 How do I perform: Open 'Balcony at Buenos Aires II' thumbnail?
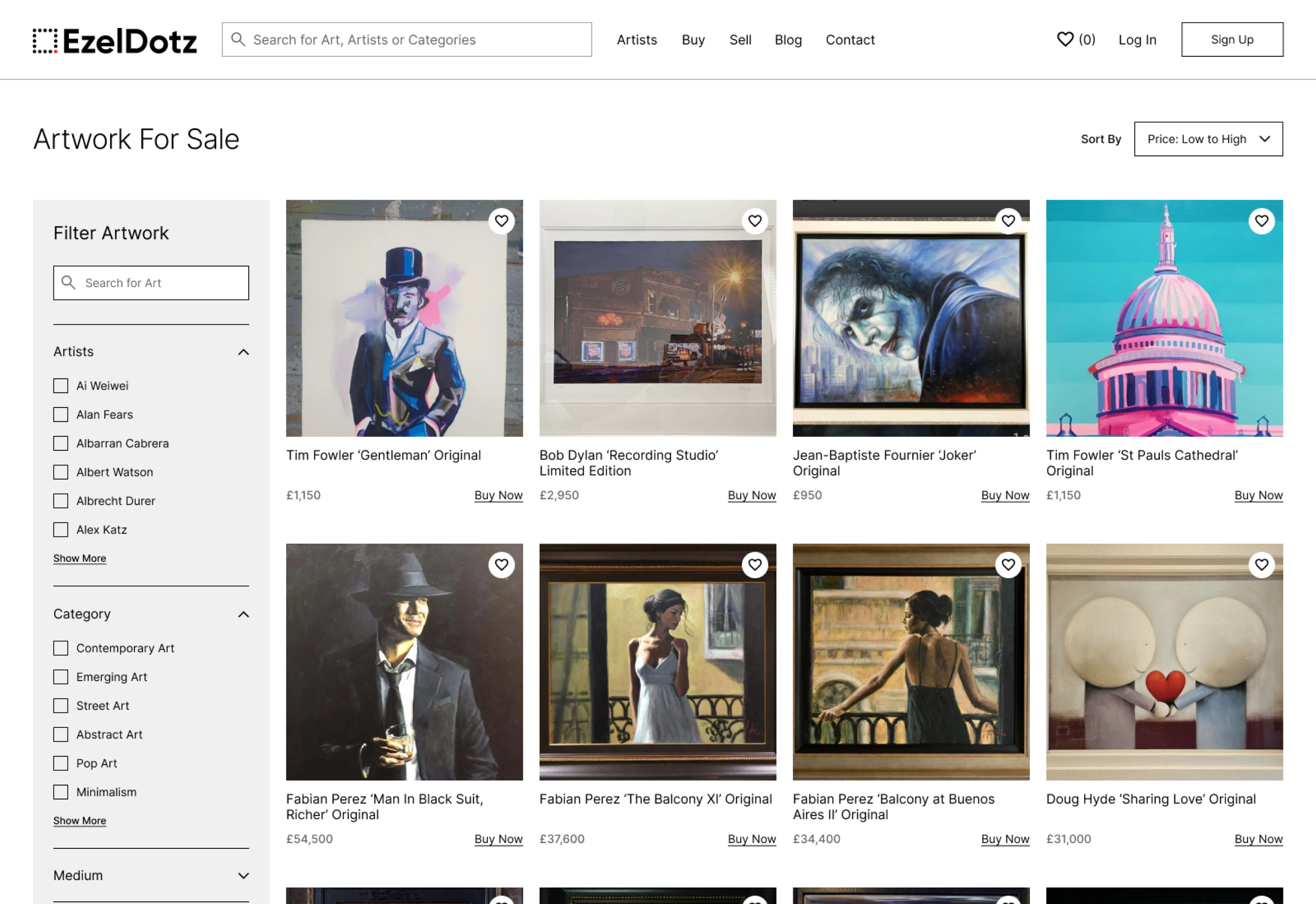click(911, 662)
